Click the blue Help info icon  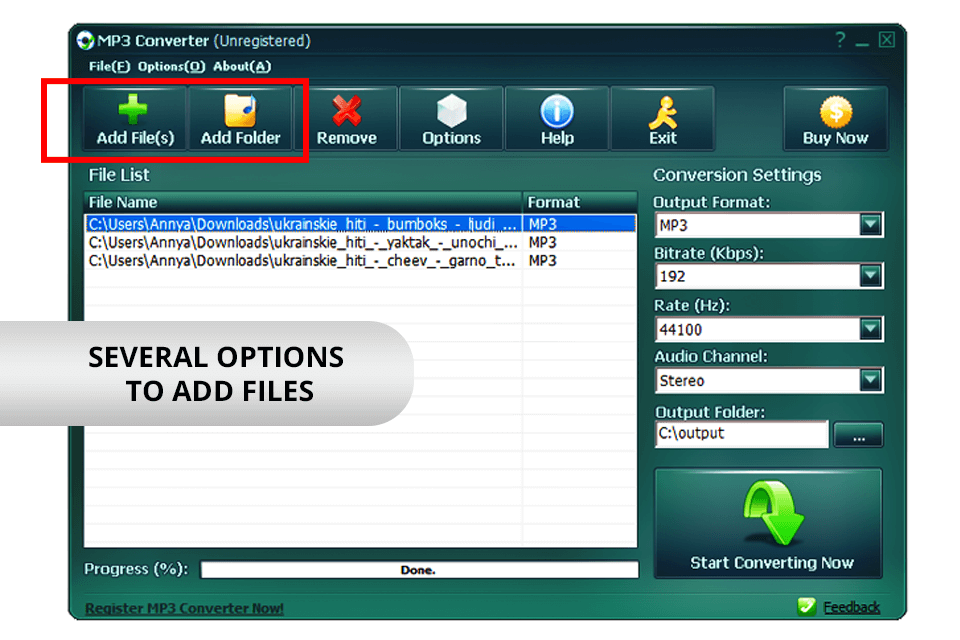[557, 111]
